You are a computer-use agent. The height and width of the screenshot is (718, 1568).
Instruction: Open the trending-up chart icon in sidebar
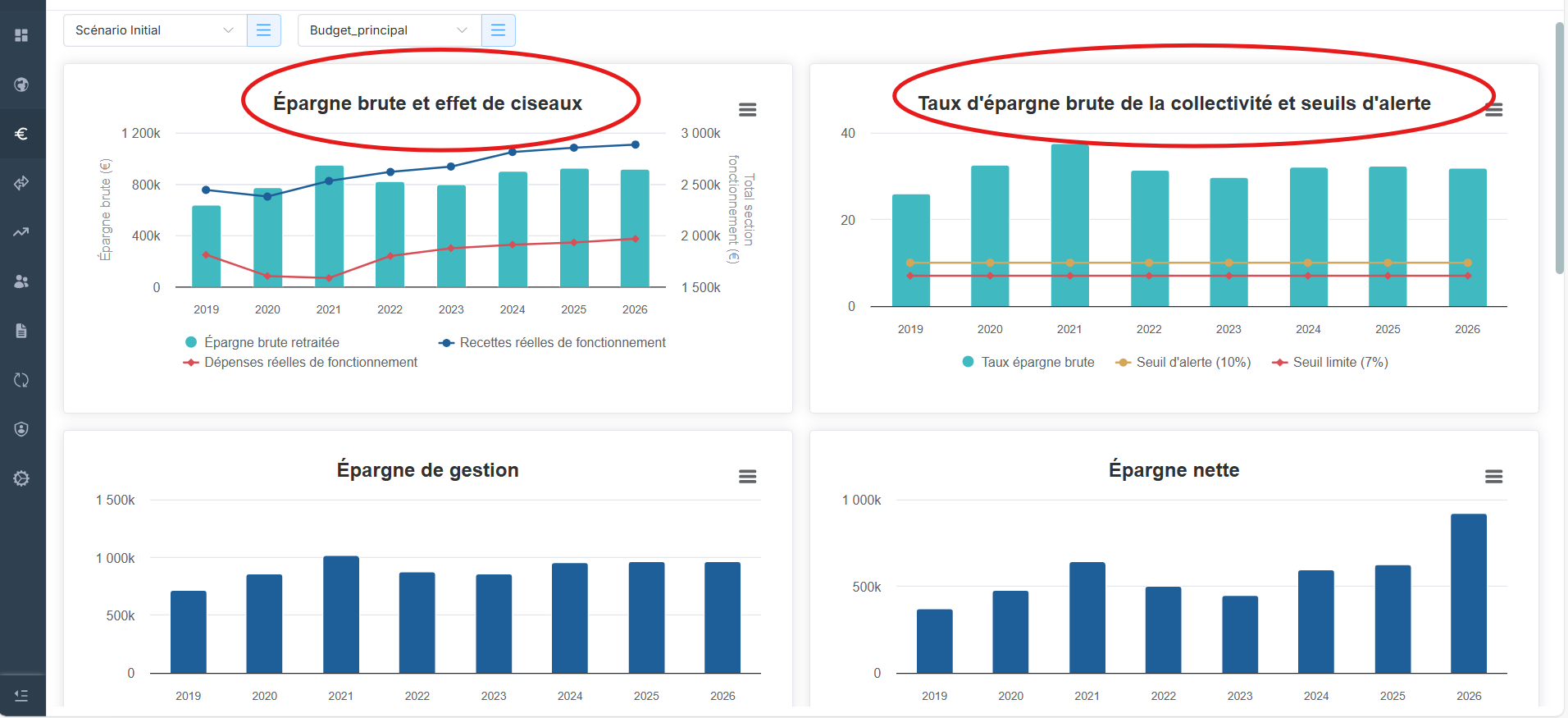pyautogui.click(x=21, y=232)
